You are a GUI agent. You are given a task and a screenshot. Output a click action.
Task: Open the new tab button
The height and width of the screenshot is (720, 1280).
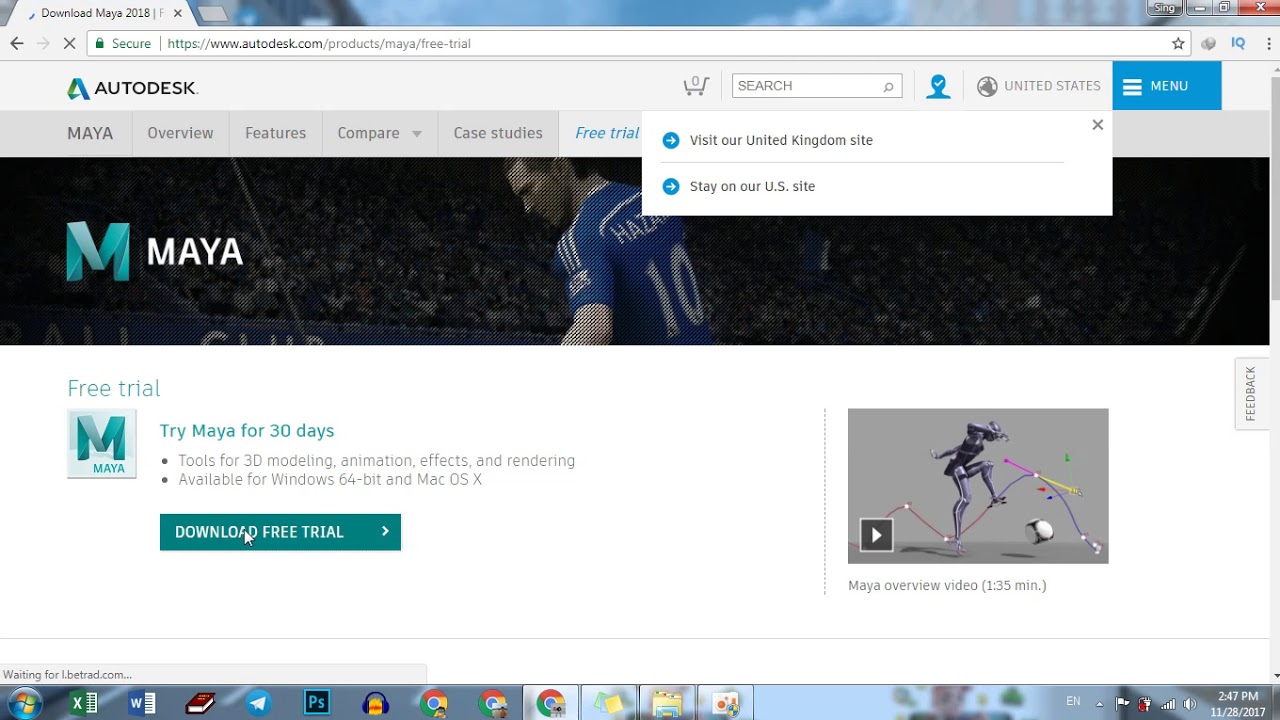click(212, 14)
